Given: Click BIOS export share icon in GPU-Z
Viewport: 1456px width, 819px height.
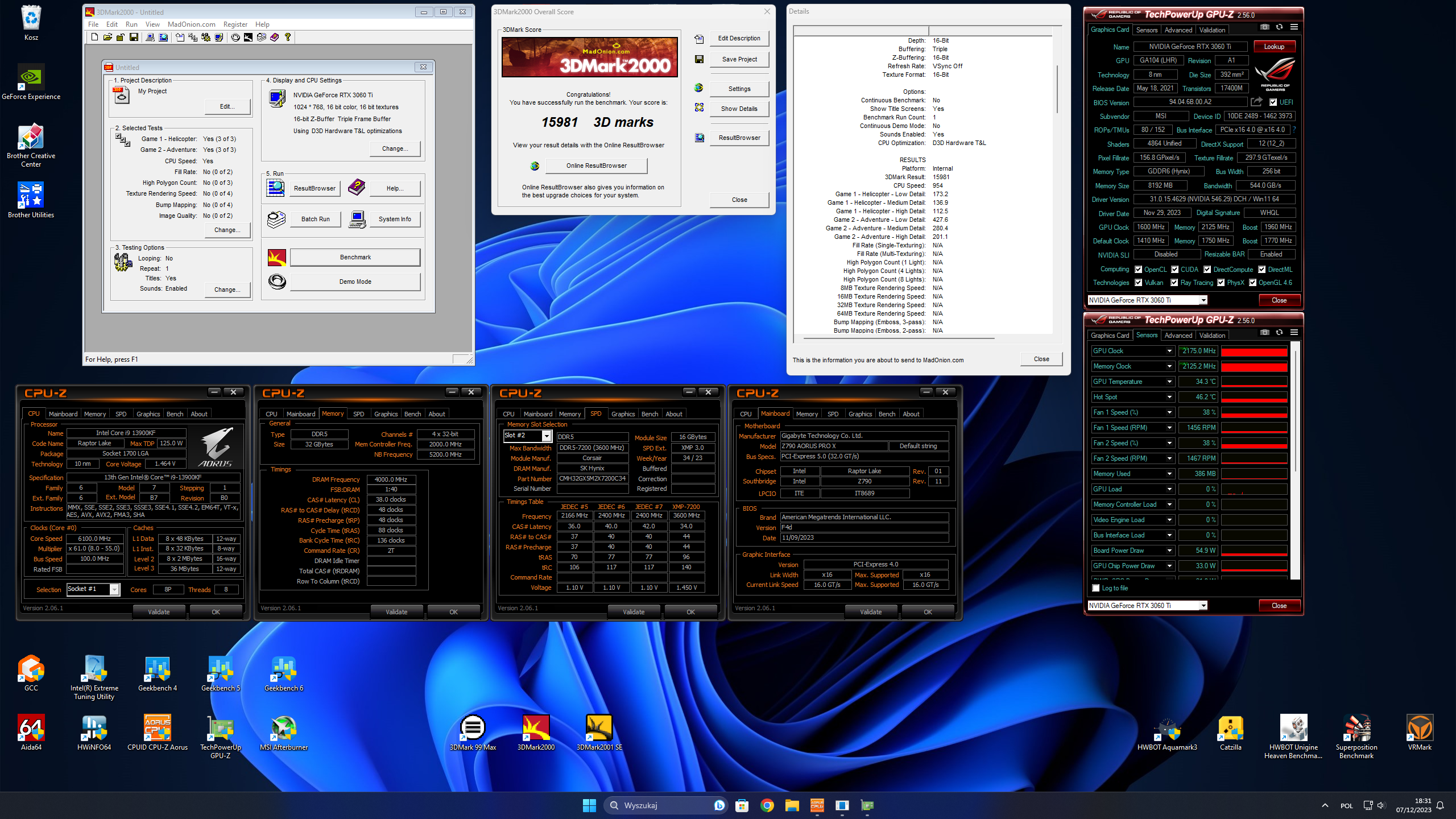Looking at the screenshot, I should pos(1256,102).
